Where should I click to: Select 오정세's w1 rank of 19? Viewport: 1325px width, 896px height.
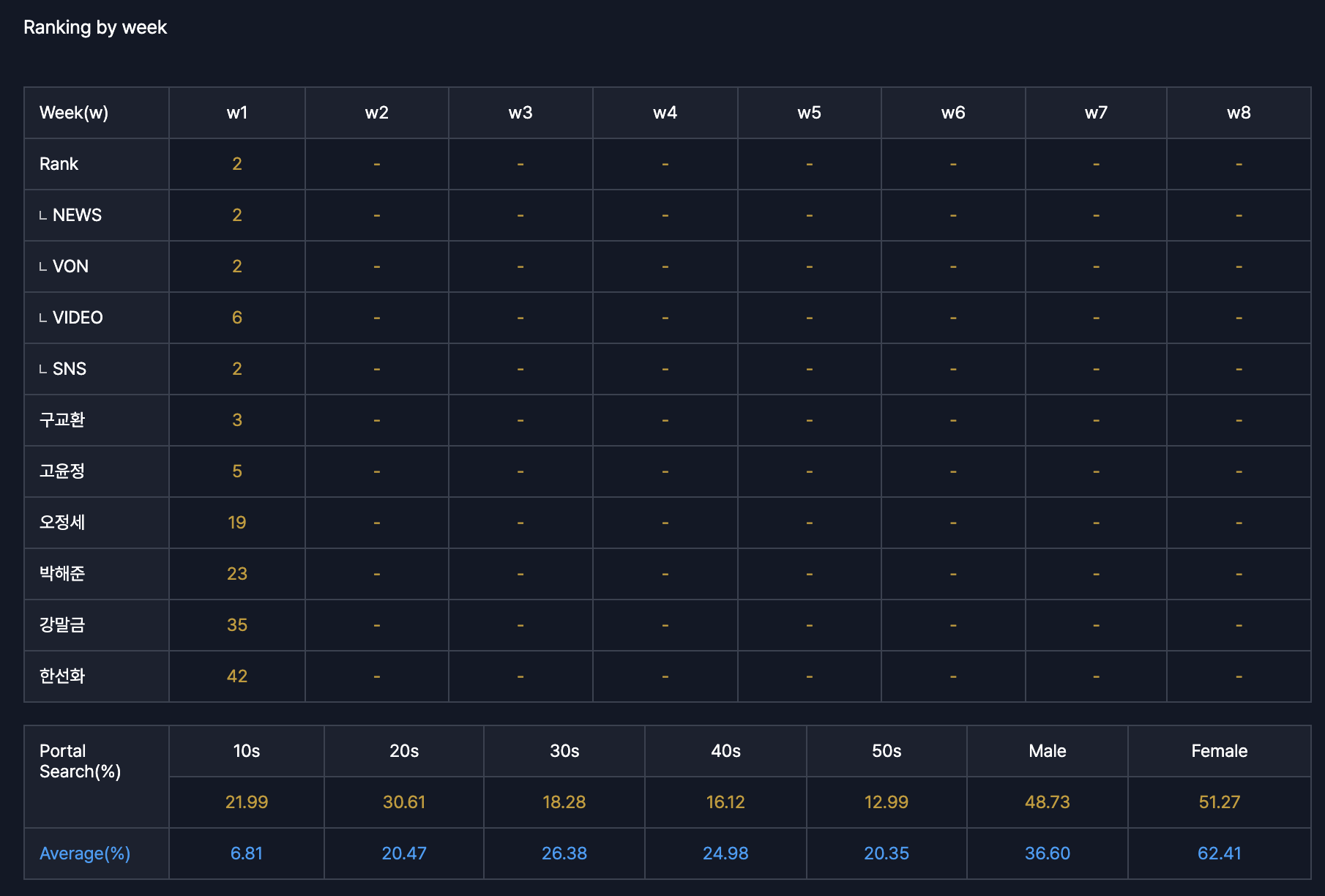pyautogui.click(x=236, y=523)
